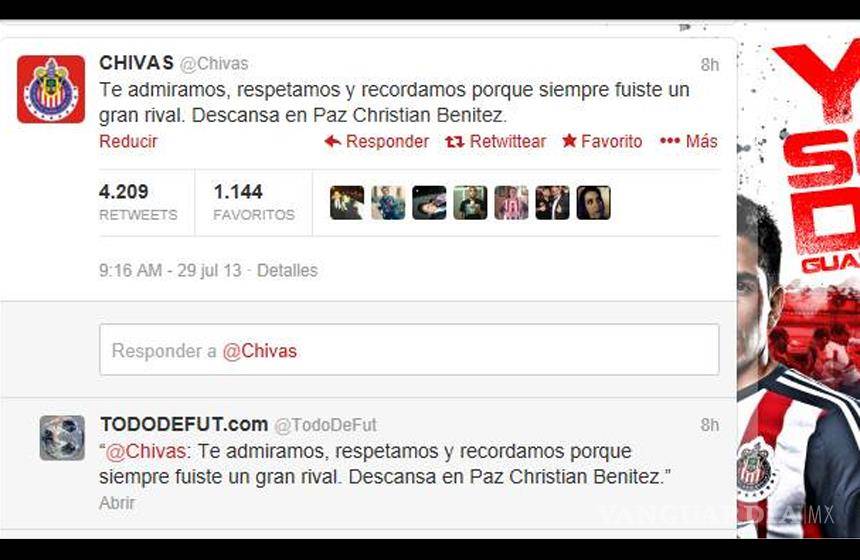
Task: Open the @Chivas handle in header
Action: [x=214, y=64]
